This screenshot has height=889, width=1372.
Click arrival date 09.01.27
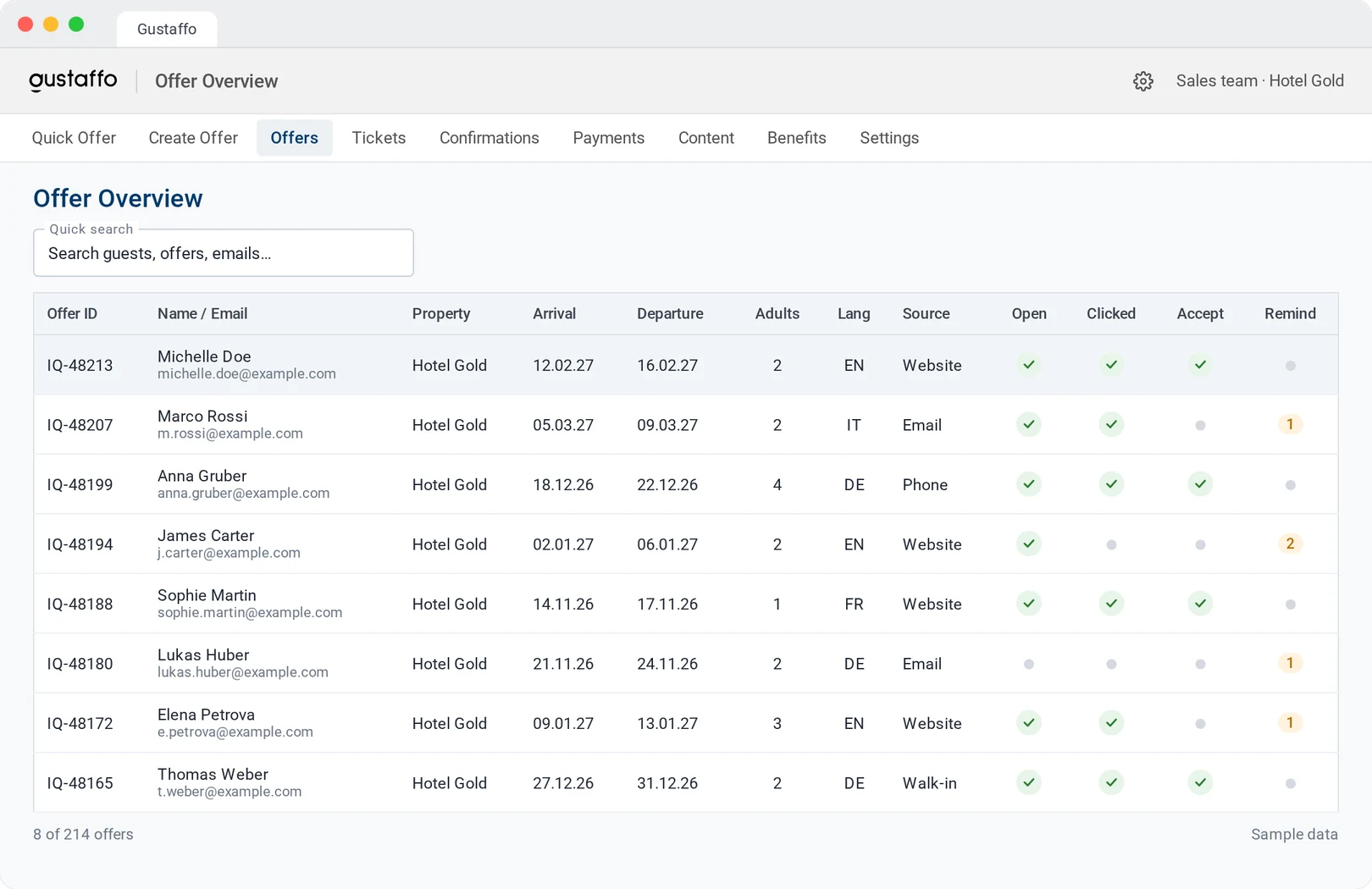(x=563, y=724)
